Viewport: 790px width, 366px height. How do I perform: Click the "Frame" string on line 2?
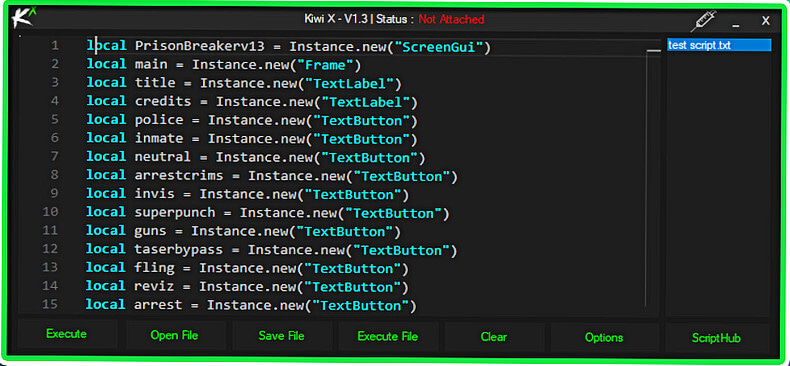[x=325, y=65]
